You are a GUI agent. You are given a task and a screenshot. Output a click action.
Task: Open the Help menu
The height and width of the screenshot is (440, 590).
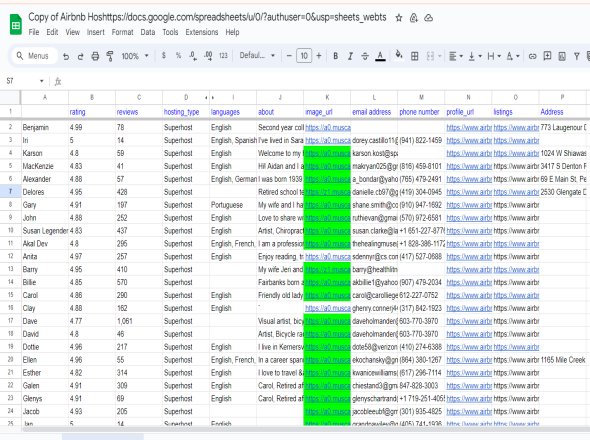[x=232, y=32]
